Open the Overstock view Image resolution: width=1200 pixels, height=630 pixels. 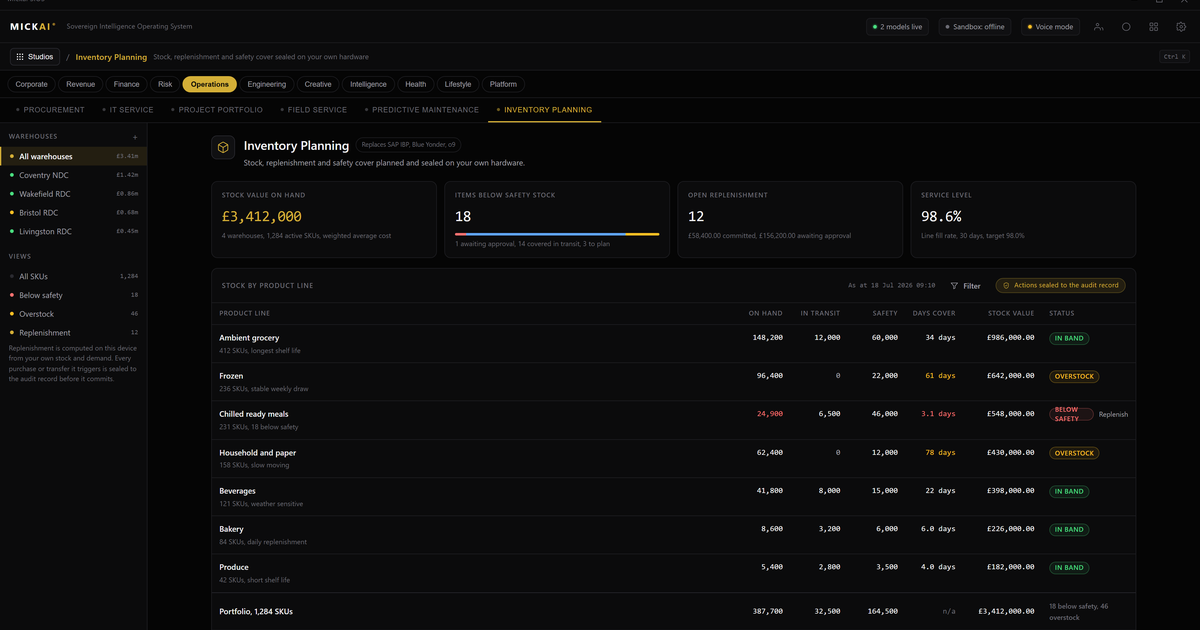point(73,314)
